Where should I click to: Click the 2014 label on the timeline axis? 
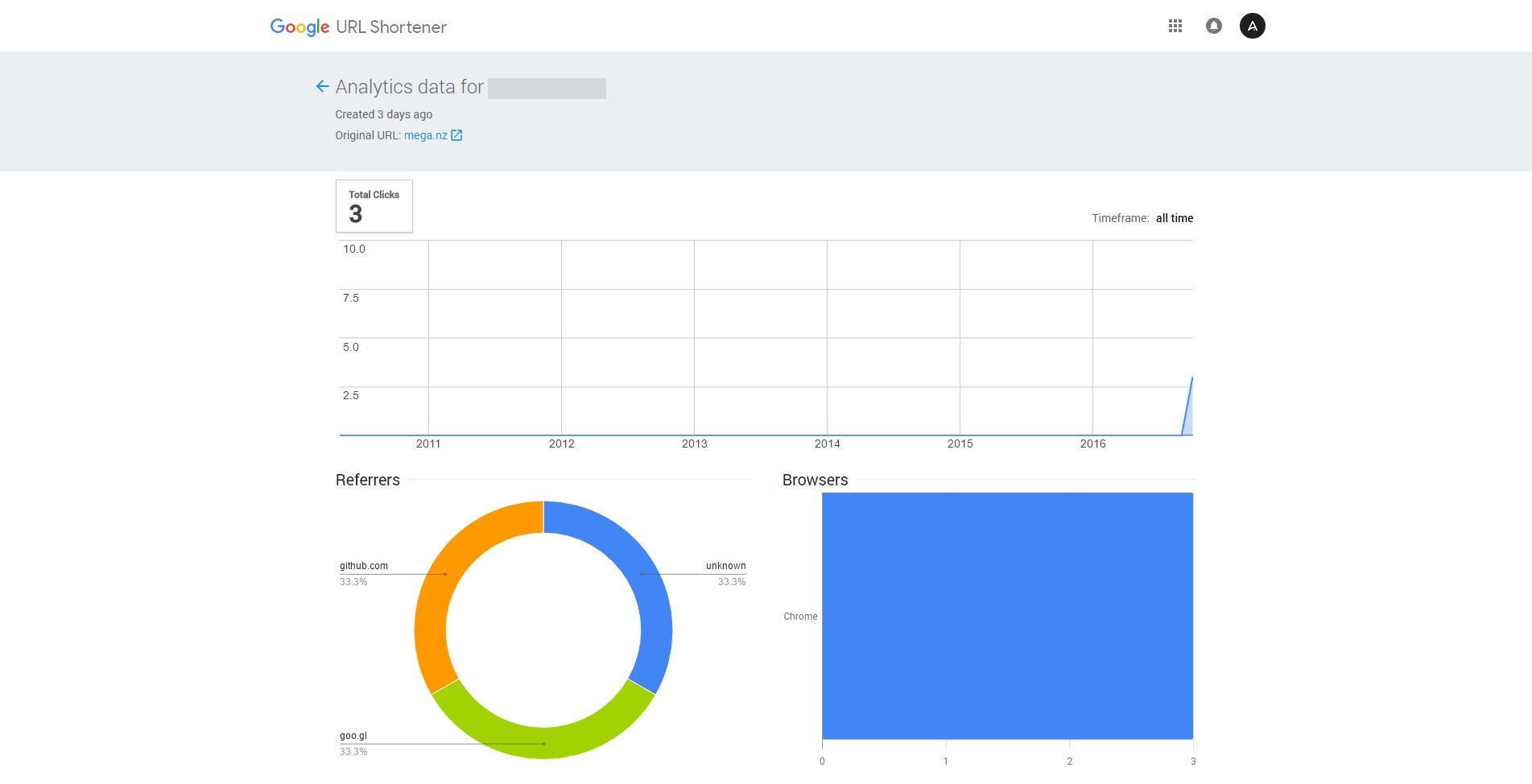coord(827,444)
